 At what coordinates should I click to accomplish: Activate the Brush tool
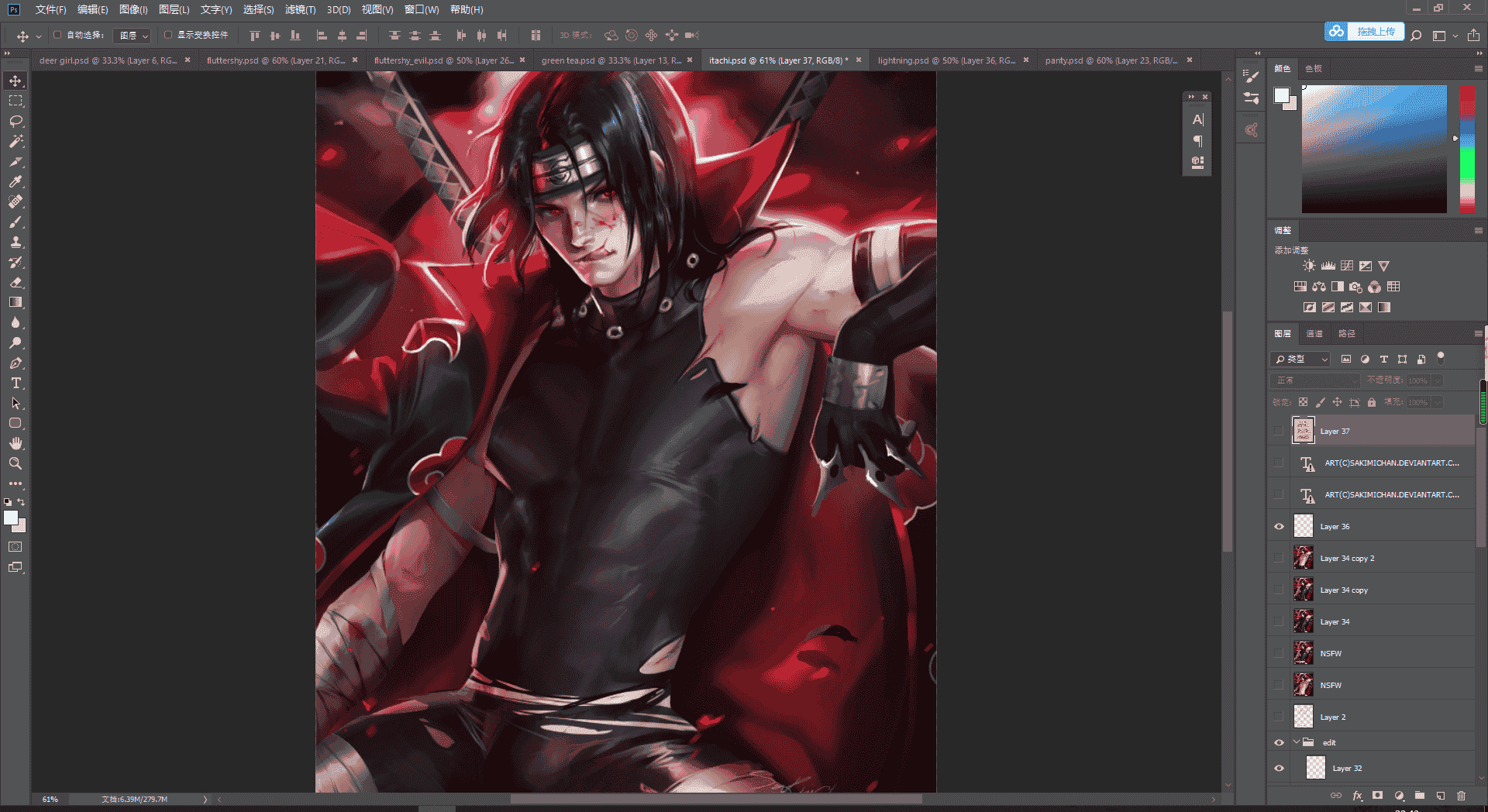(x=15, y=222)
